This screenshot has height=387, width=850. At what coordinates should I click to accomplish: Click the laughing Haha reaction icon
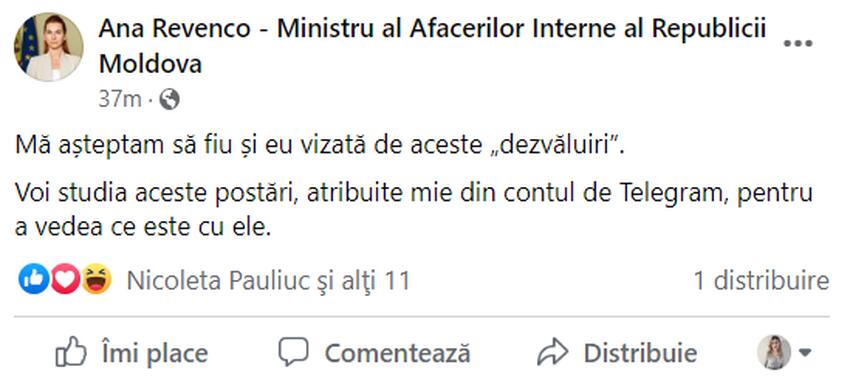pyautogui.click(x=97, y=280)
